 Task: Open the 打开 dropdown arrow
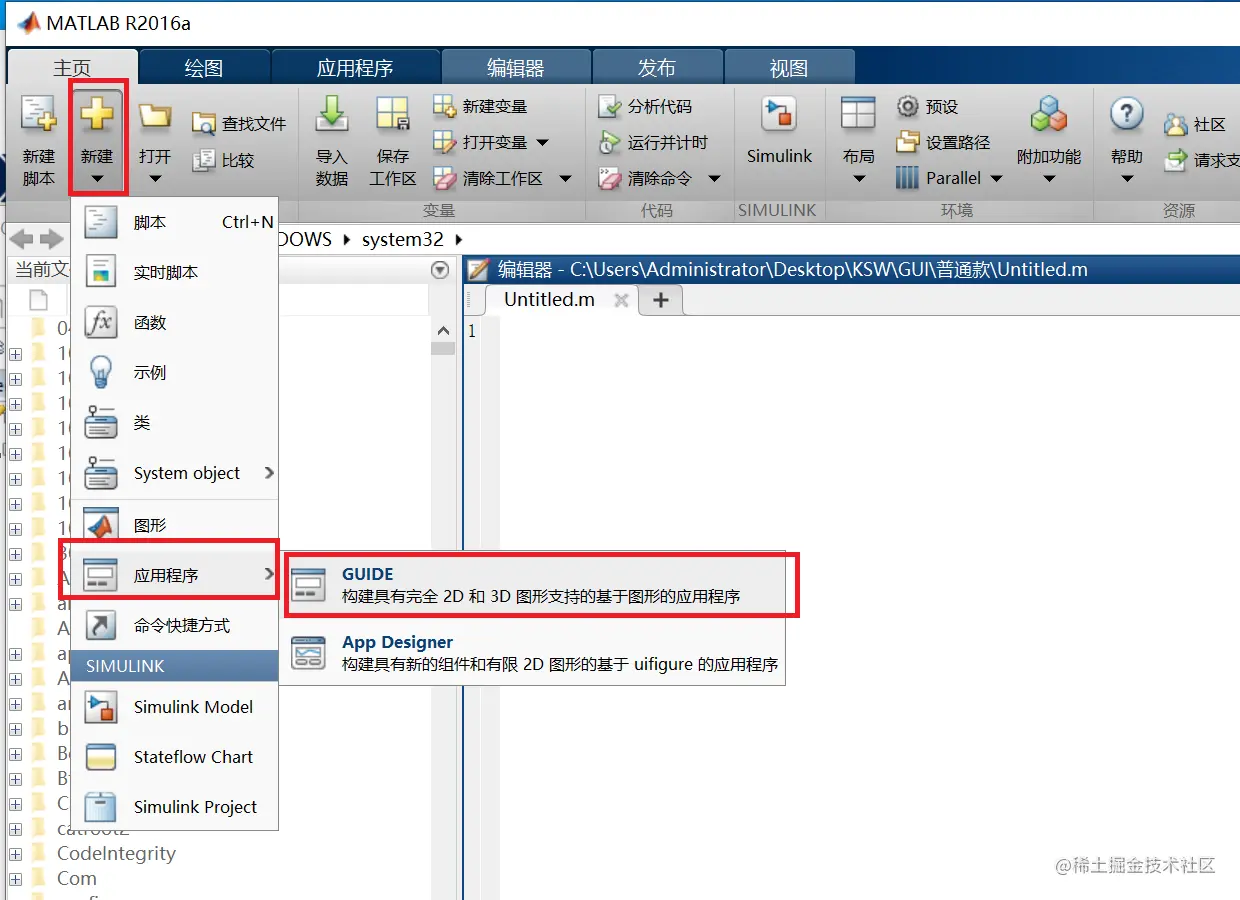pos(155,180)
